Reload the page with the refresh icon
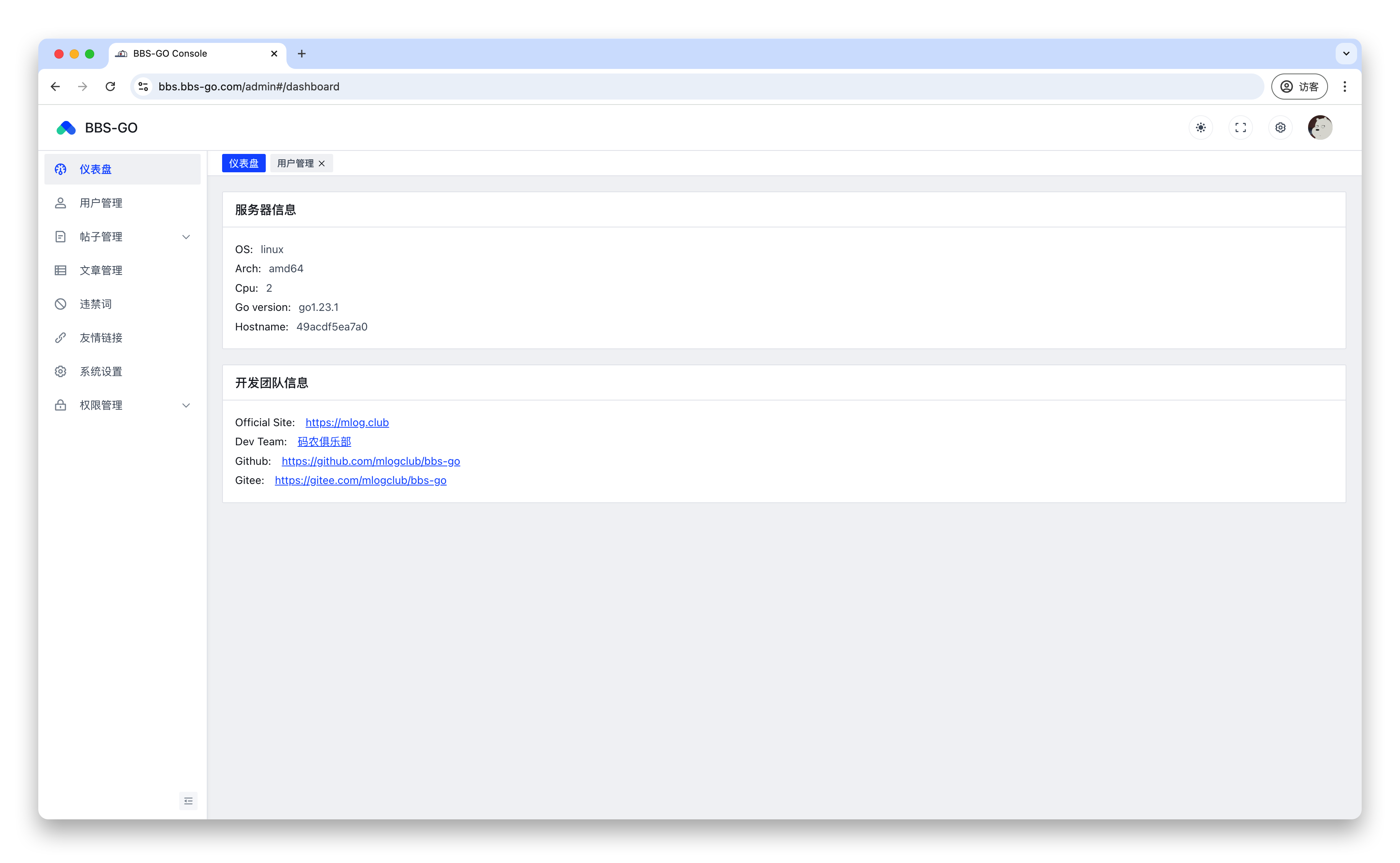Viewport: 1400px width, 863px height. [110, 86]
